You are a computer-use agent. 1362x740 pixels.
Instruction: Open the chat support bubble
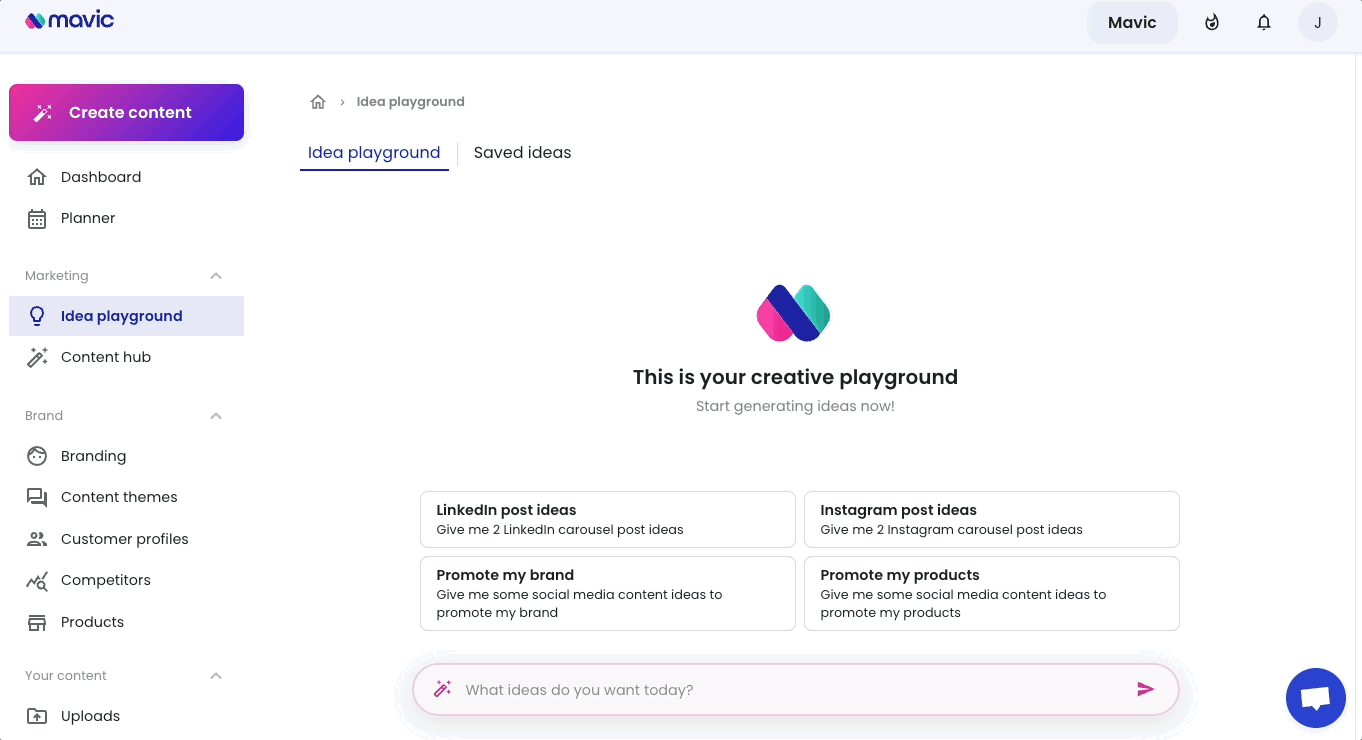[1316, 698]
